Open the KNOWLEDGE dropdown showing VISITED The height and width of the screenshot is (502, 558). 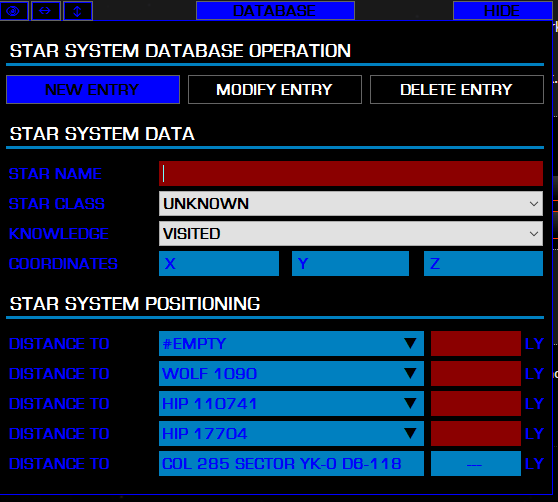click(351, 233)
